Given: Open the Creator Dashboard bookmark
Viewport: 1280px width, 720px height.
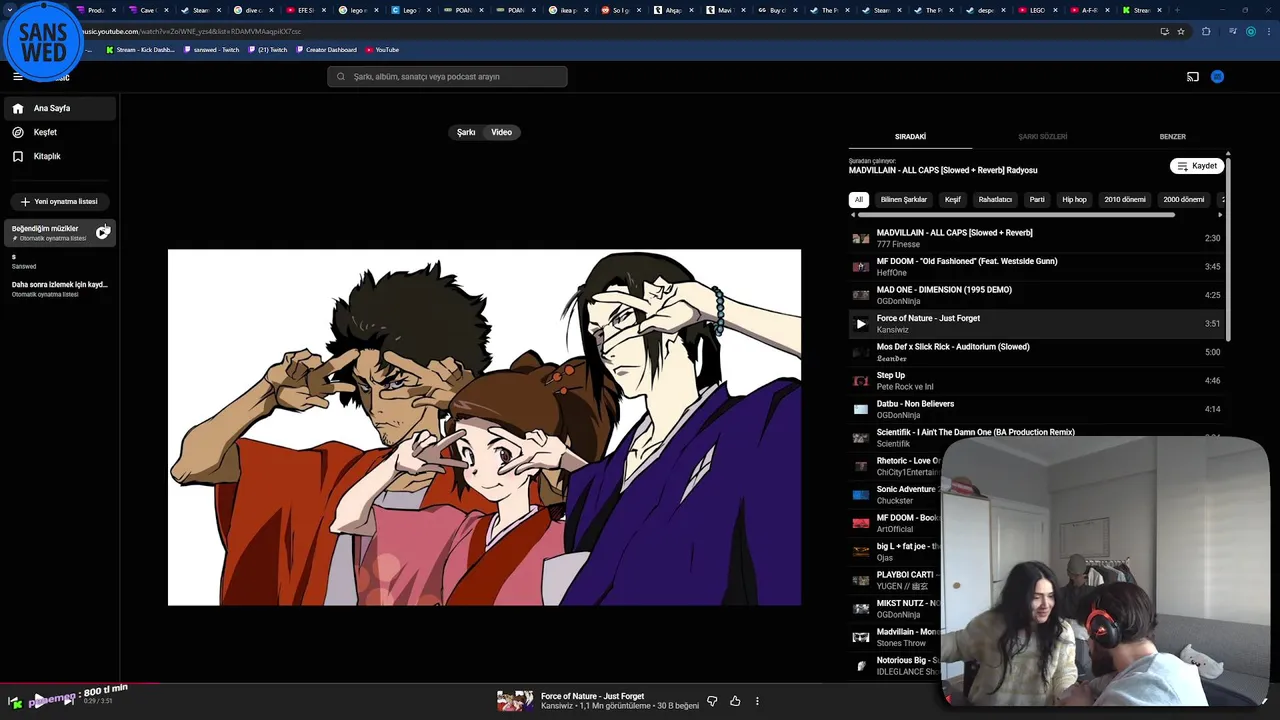Looking at the screenshot, I should pyautogui.click(x=326, y=49).
